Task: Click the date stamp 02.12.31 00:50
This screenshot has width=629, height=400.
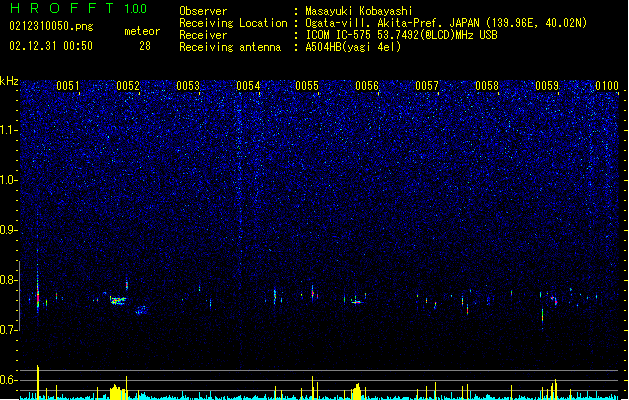Action: point(51,46)
